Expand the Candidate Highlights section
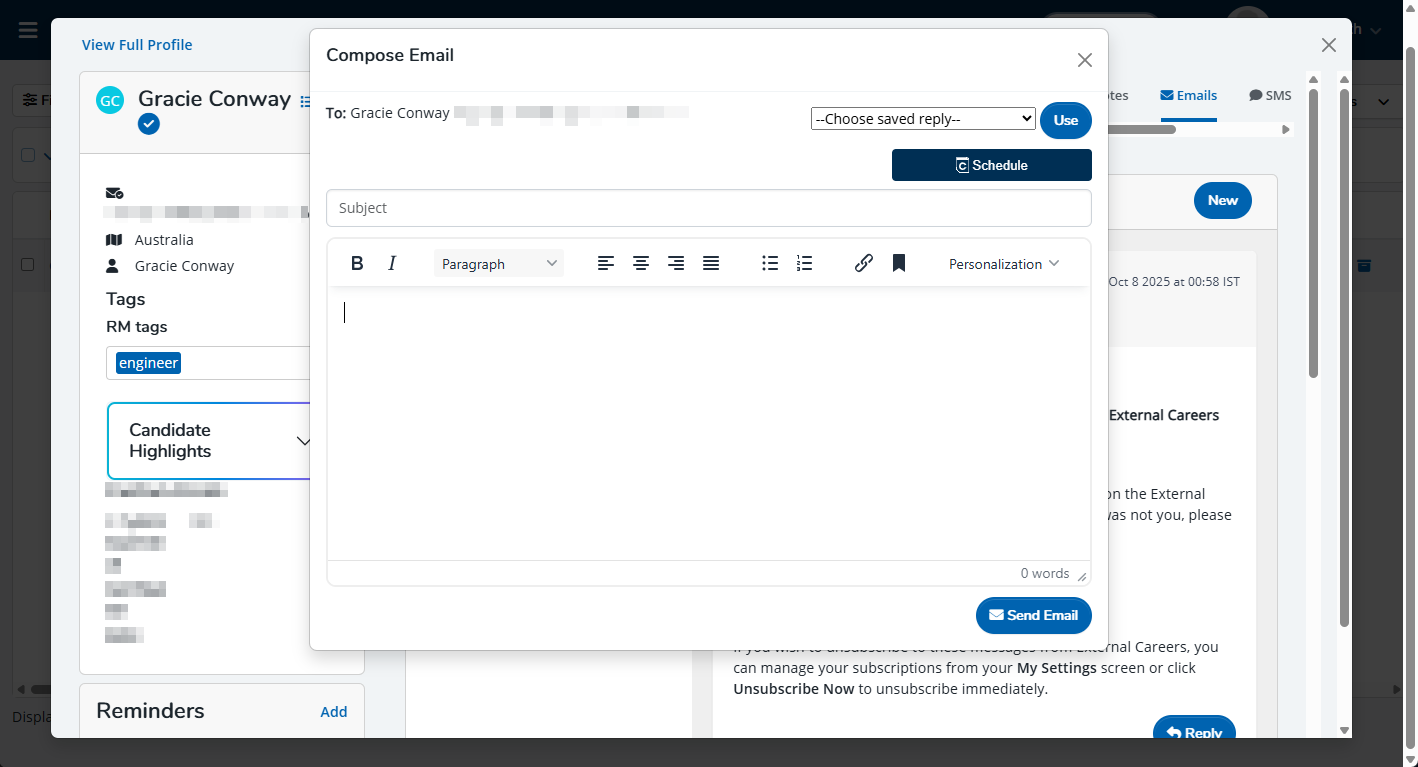 (x=304, y=441)
